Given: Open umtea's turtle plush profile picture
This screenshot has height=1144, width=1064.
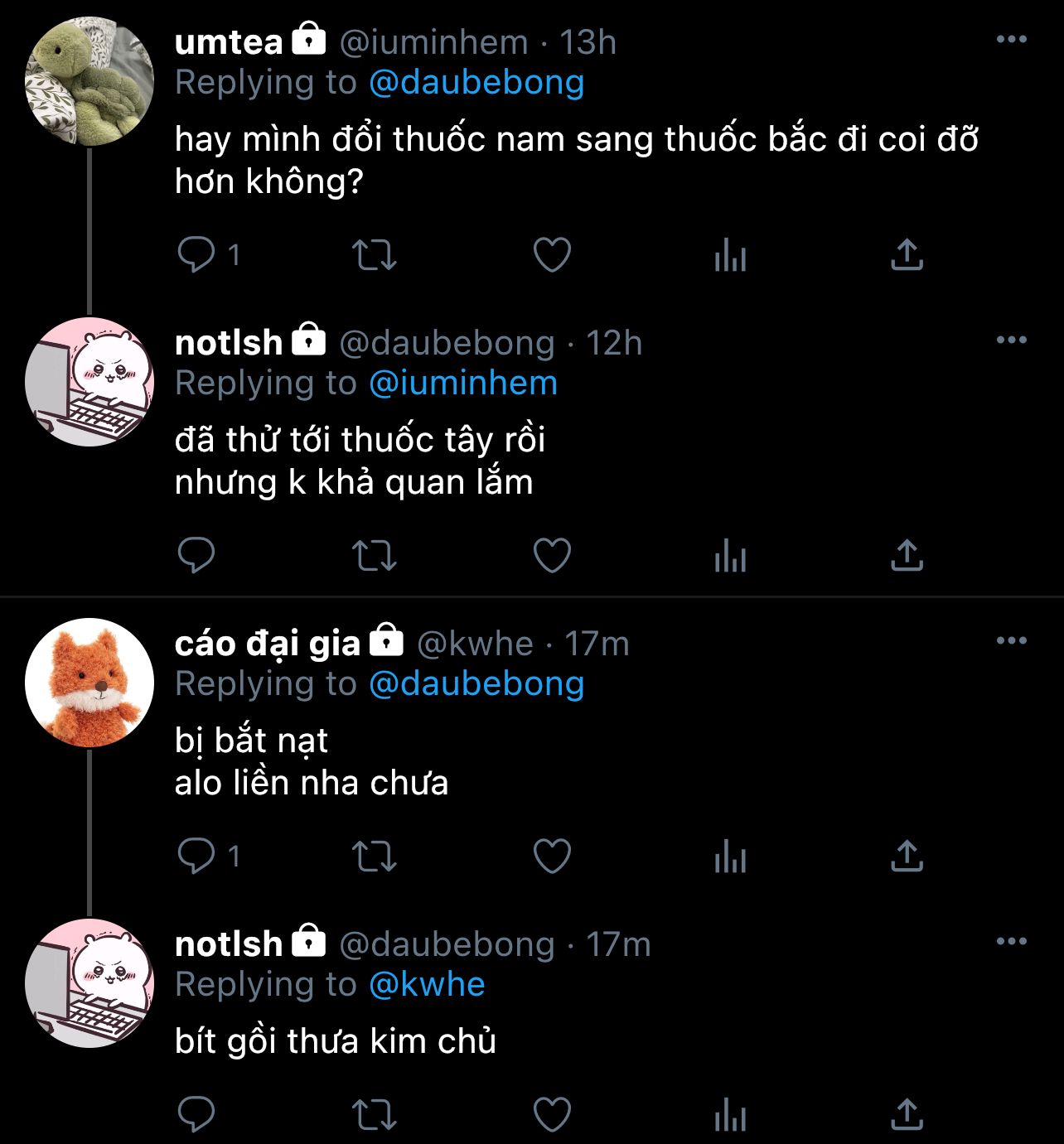Looking at the screenshot, I should click(89, 80).
